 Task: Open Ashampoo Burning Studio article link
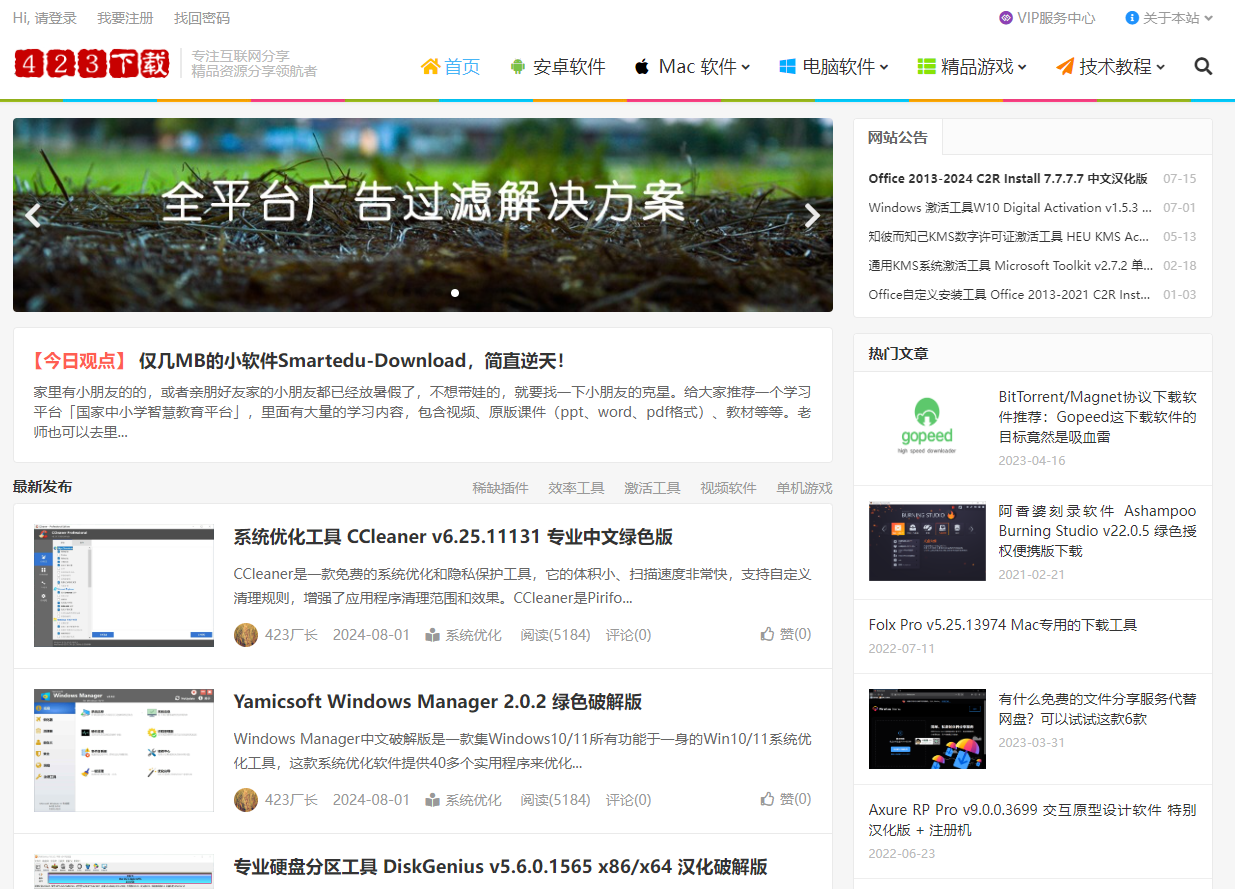point(1097,531)
